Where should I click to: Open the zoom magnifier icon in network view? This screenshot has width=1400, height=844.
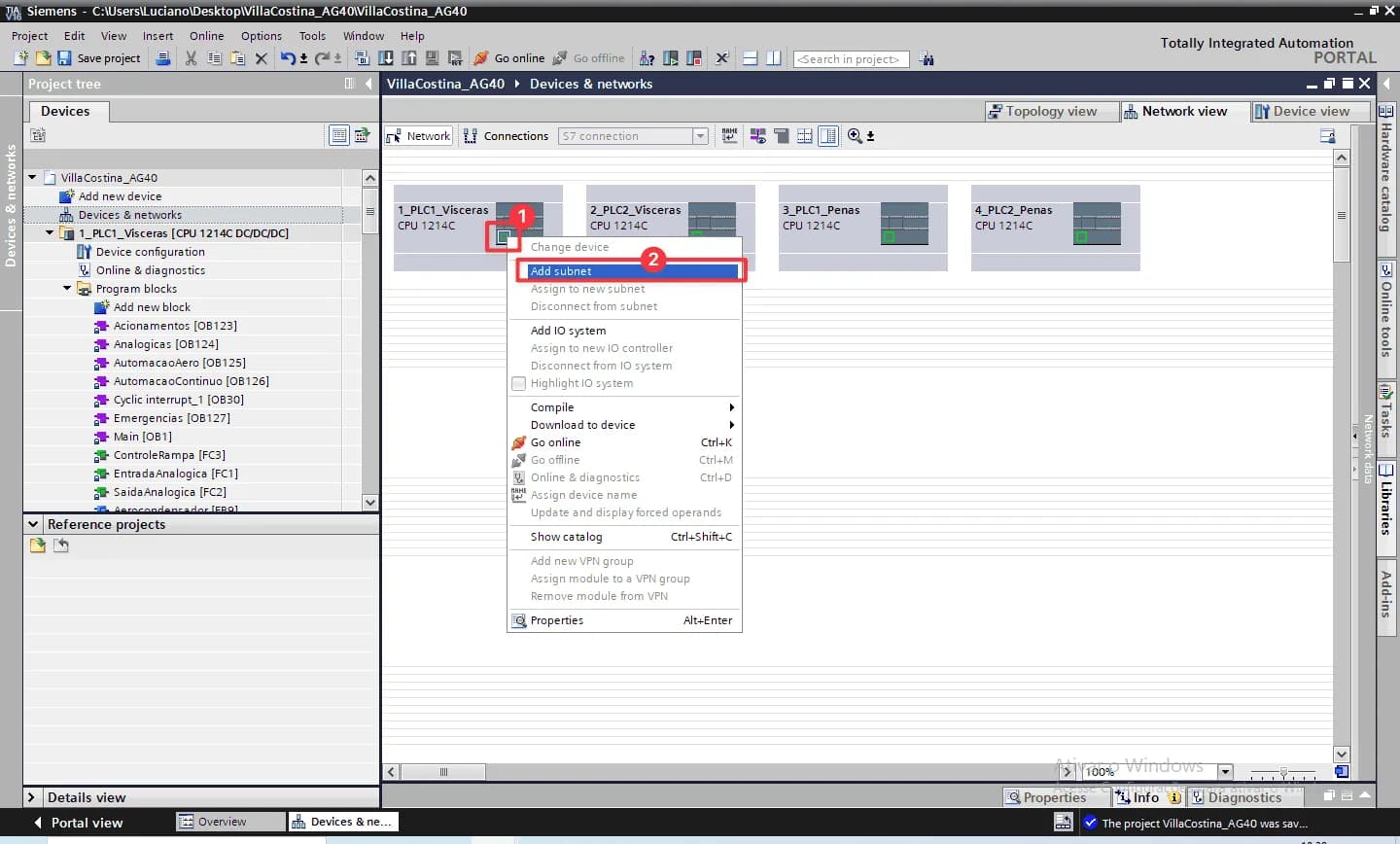856,136
